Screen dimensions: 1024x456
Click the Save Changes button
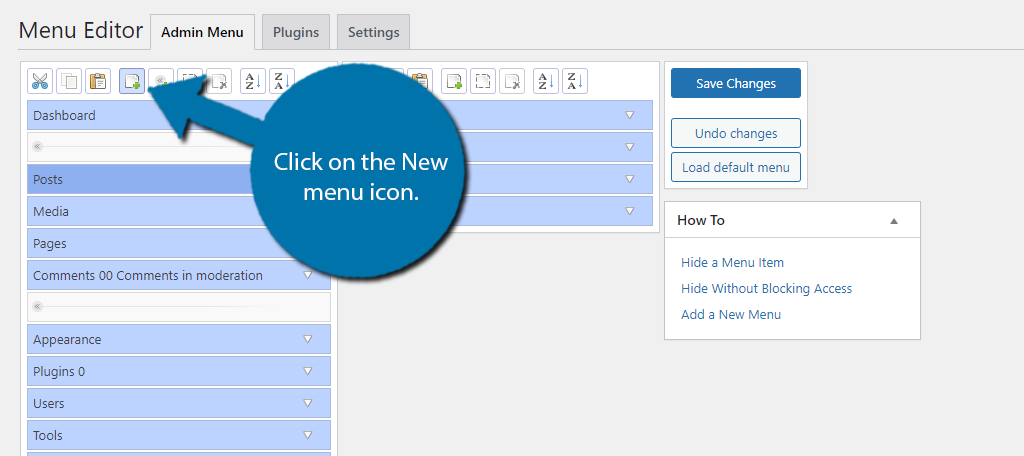click(x=736, y=83)
